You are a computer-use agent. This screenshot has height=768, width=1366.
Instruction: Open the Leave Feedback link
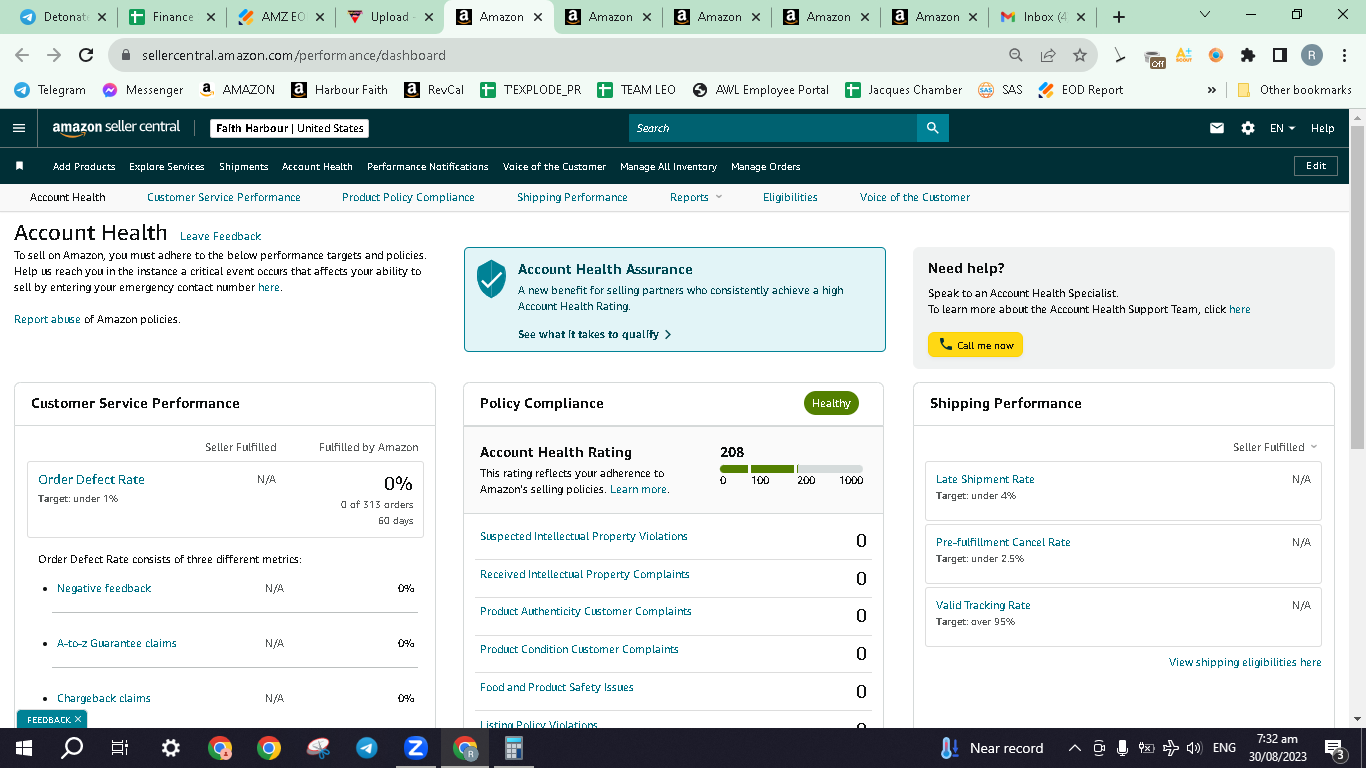click(x=220, y=236)
